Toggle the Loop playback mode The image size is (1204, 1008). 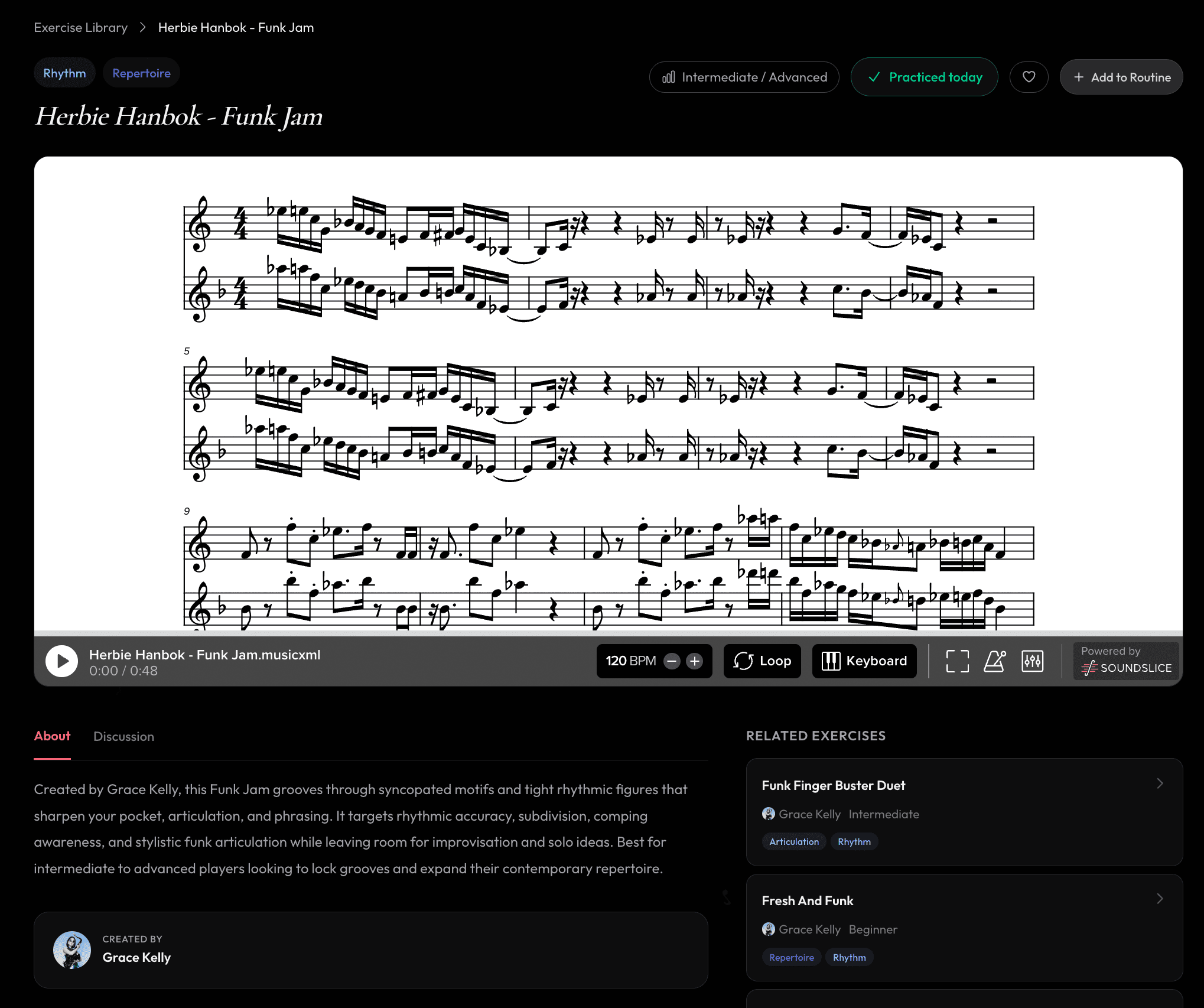[x=762, y=661]
